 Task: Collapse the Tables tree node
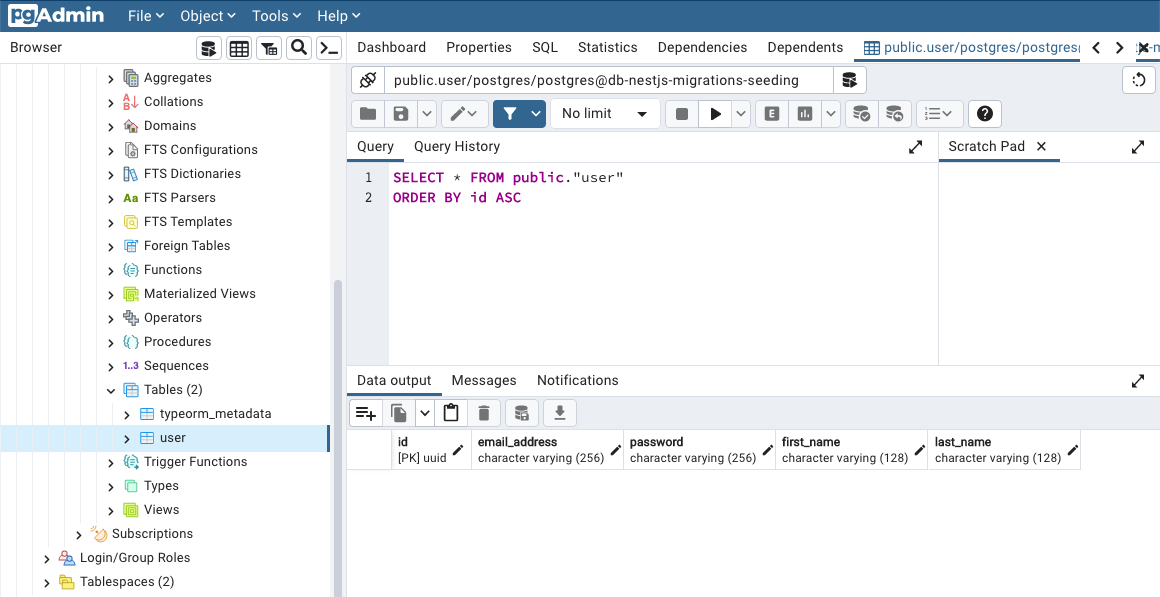[110, 389]
